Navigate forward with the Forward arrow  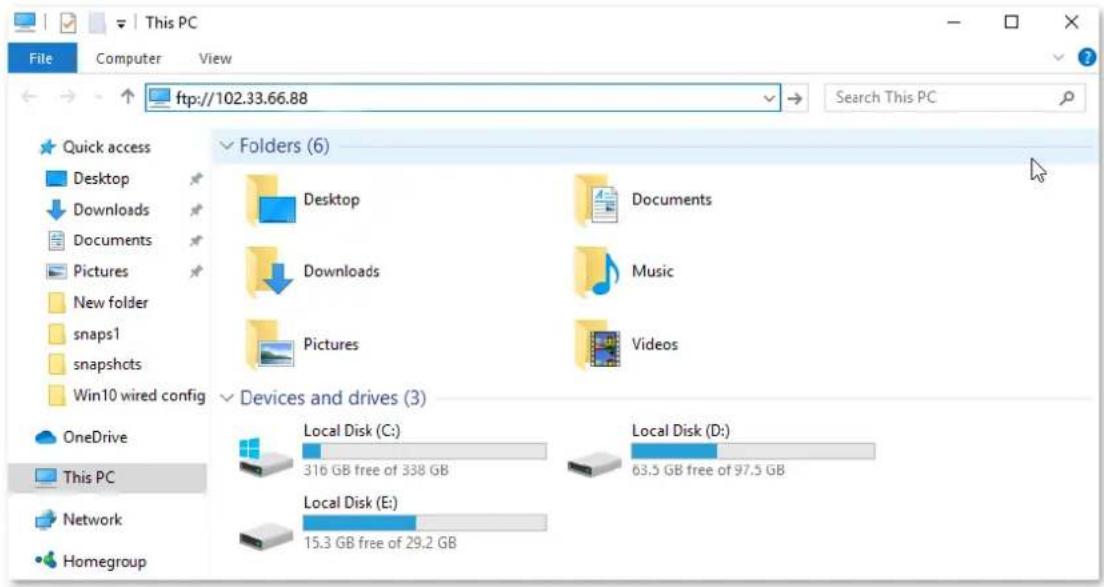tap(67, 97)
